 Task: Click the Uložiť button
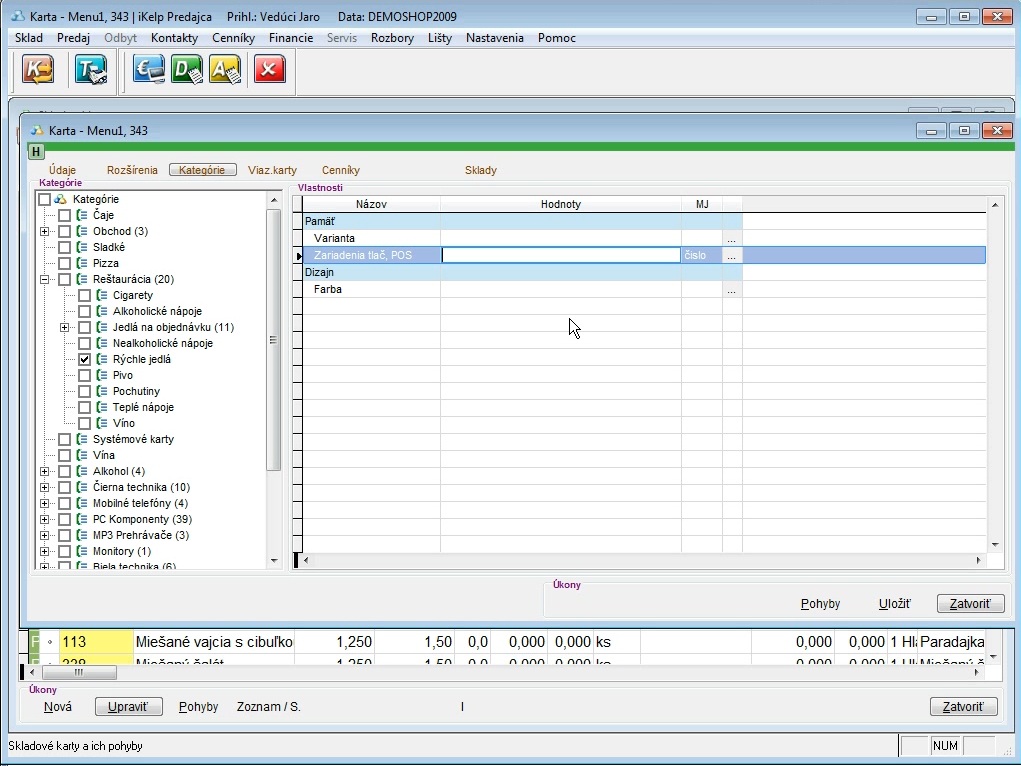pyautogui.click(x=894, y=604)
